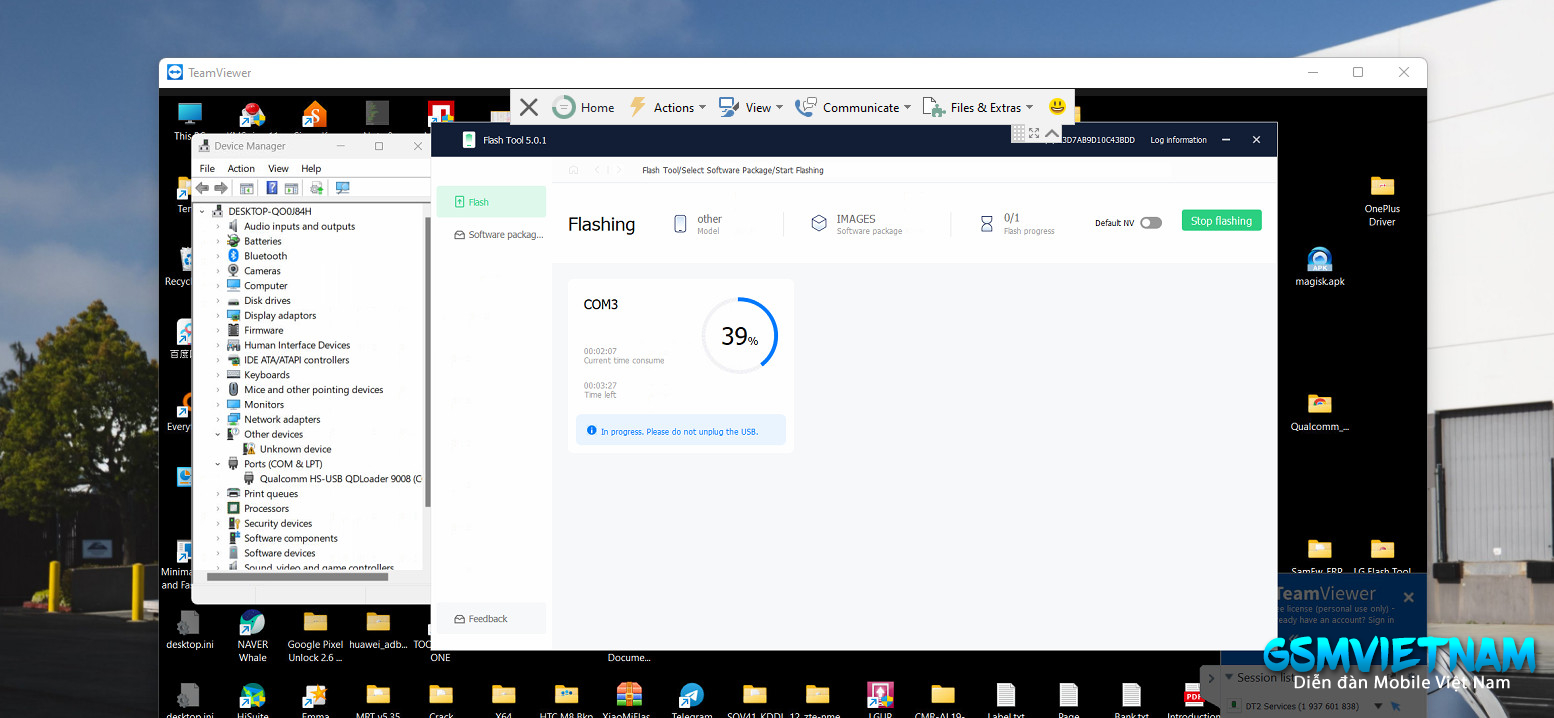
Task: Select the Qualcomm folder on remote desktop
Action: 1320,412
